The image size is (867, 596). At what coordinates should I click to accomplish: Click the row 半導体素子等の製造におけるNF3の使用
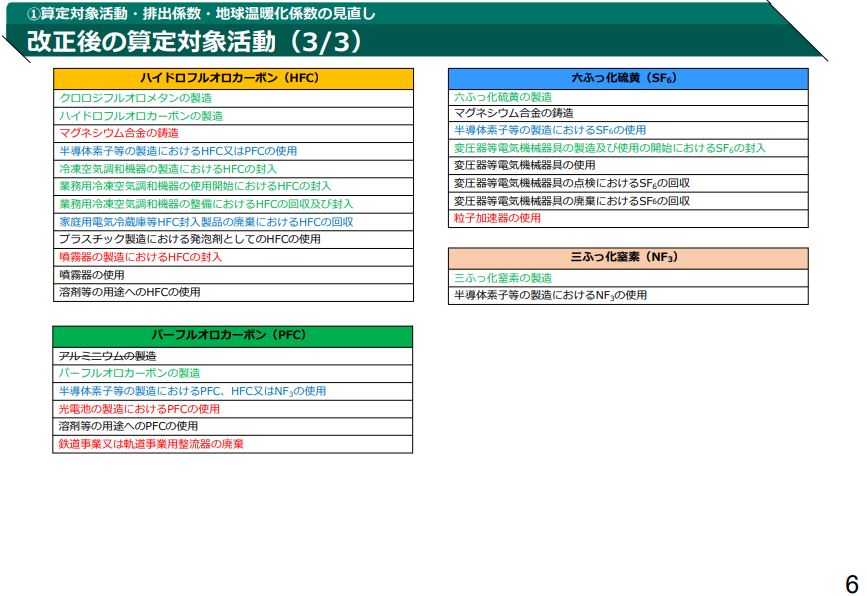pyautogui.click(x=628, y=296)
